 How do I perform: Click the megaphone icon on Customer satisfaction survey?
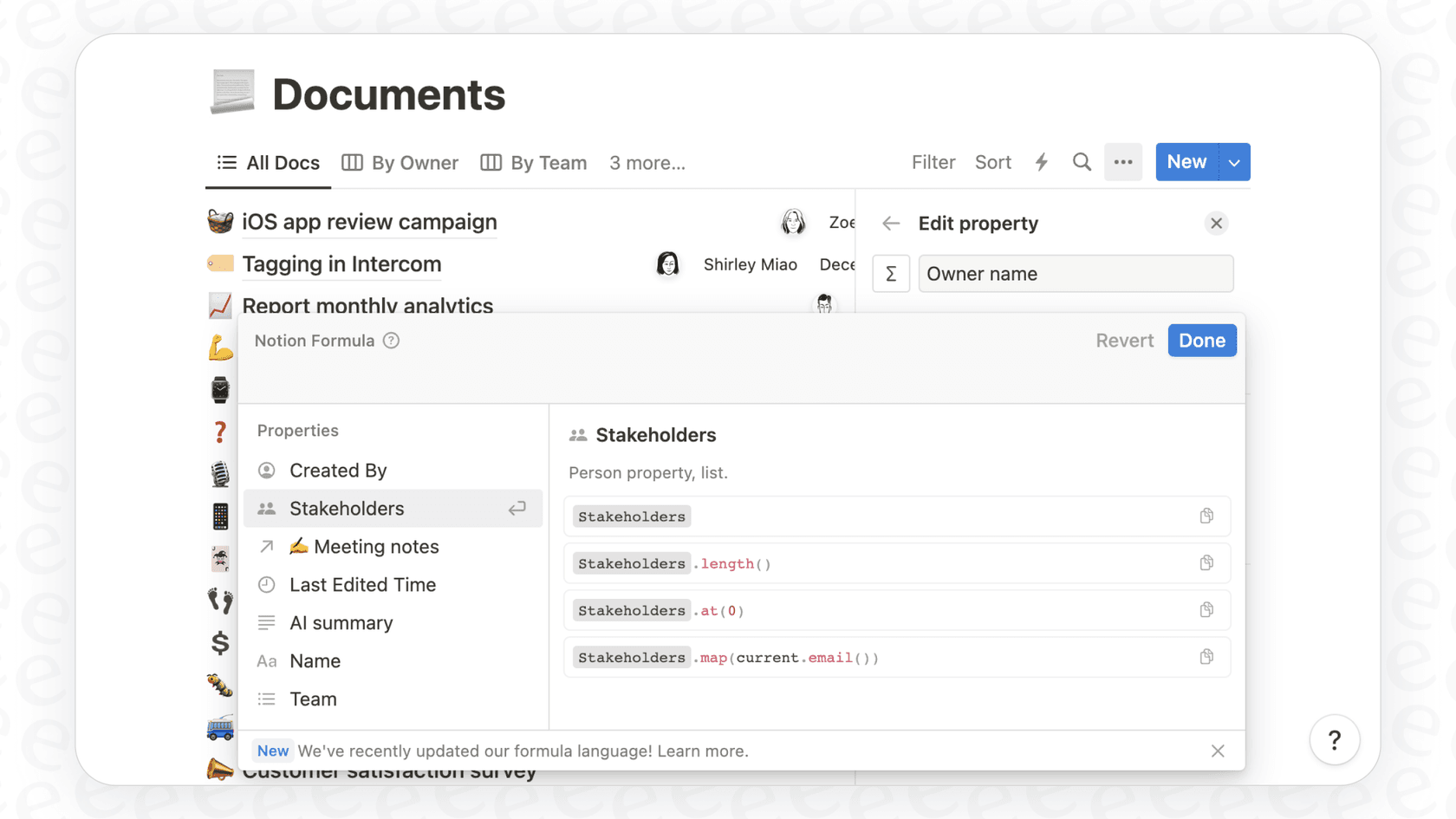[x=221, y=769]
